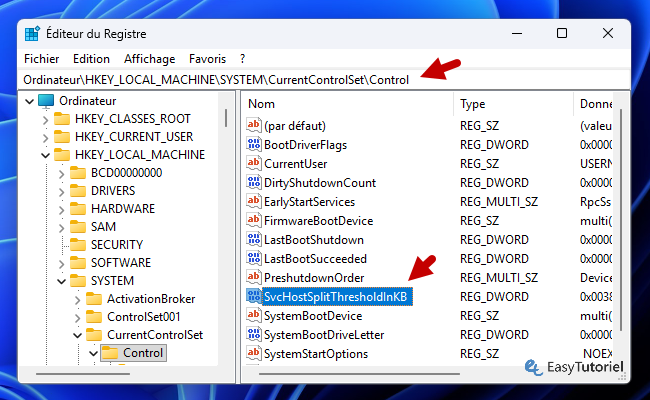Click the SECURITY folder icon
The image size is (650, 400).
pos(78,245)
